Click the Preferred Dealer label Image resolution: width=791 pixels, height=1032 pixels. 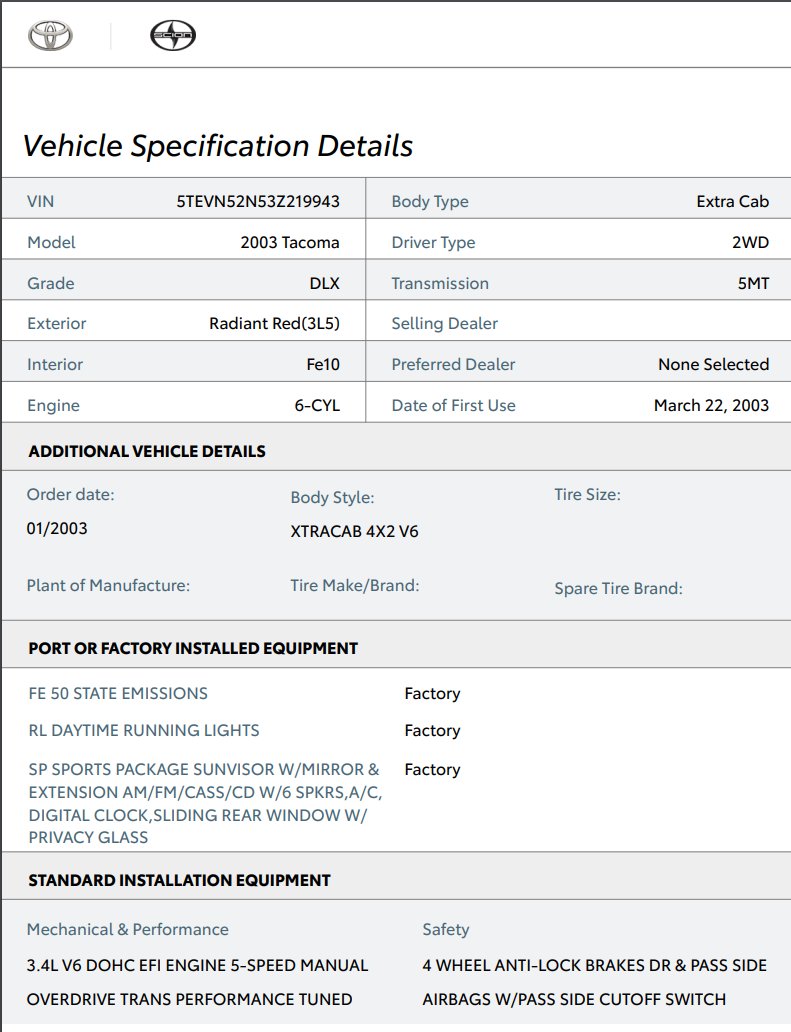[x=453, y=365]
